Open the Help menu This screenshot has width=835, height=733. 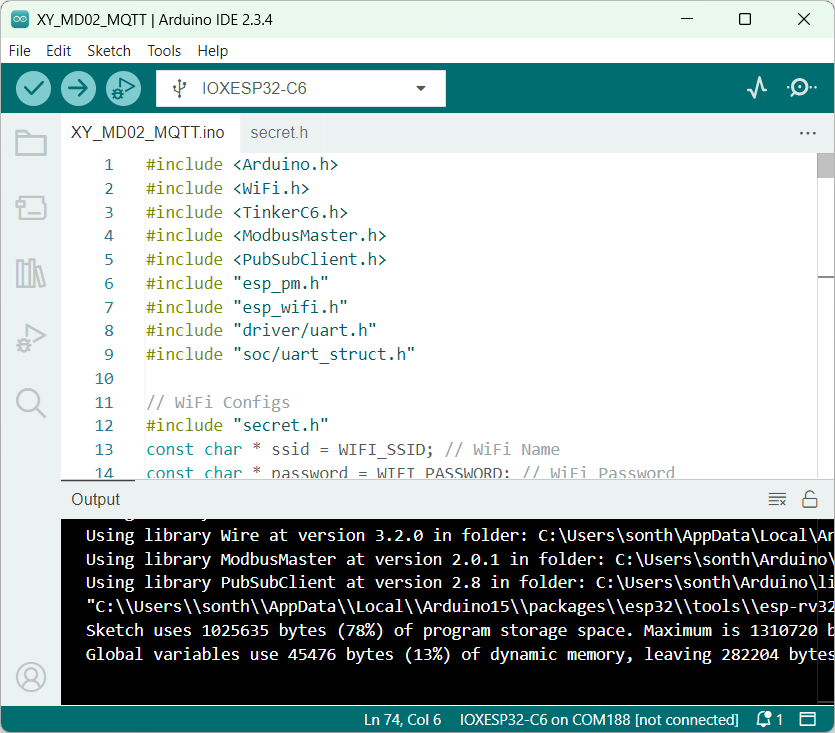click(x=212, y=51)
